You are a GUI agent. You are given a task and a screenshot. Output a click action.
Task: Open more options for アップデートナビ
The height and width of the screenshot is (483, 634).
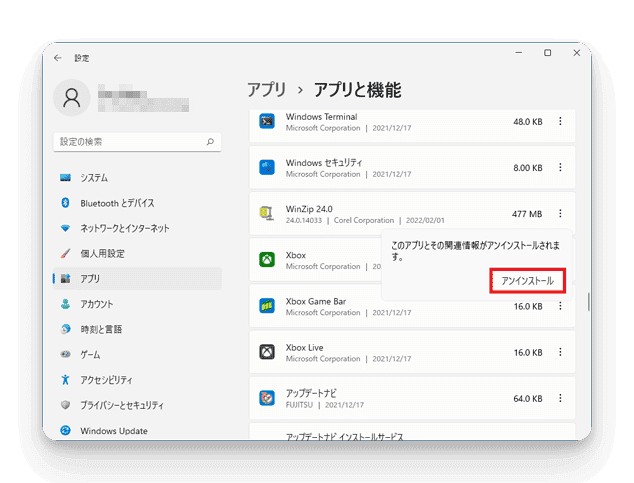pyautogui.click(x=560, y=398)
